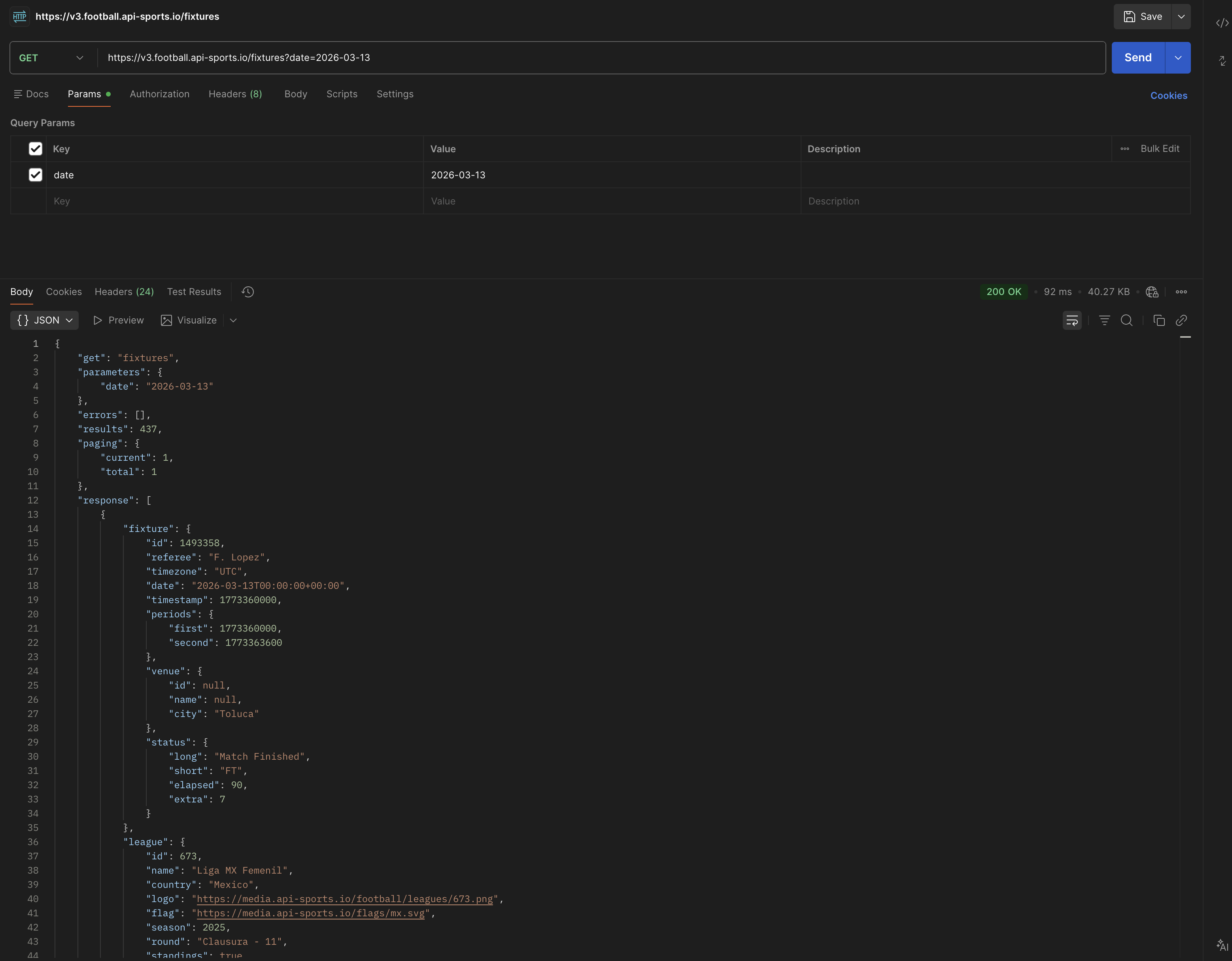Click the network globe icon beside response size
The height and width of the screenshot is (961, 1232).
click(x=1151, y=292)
